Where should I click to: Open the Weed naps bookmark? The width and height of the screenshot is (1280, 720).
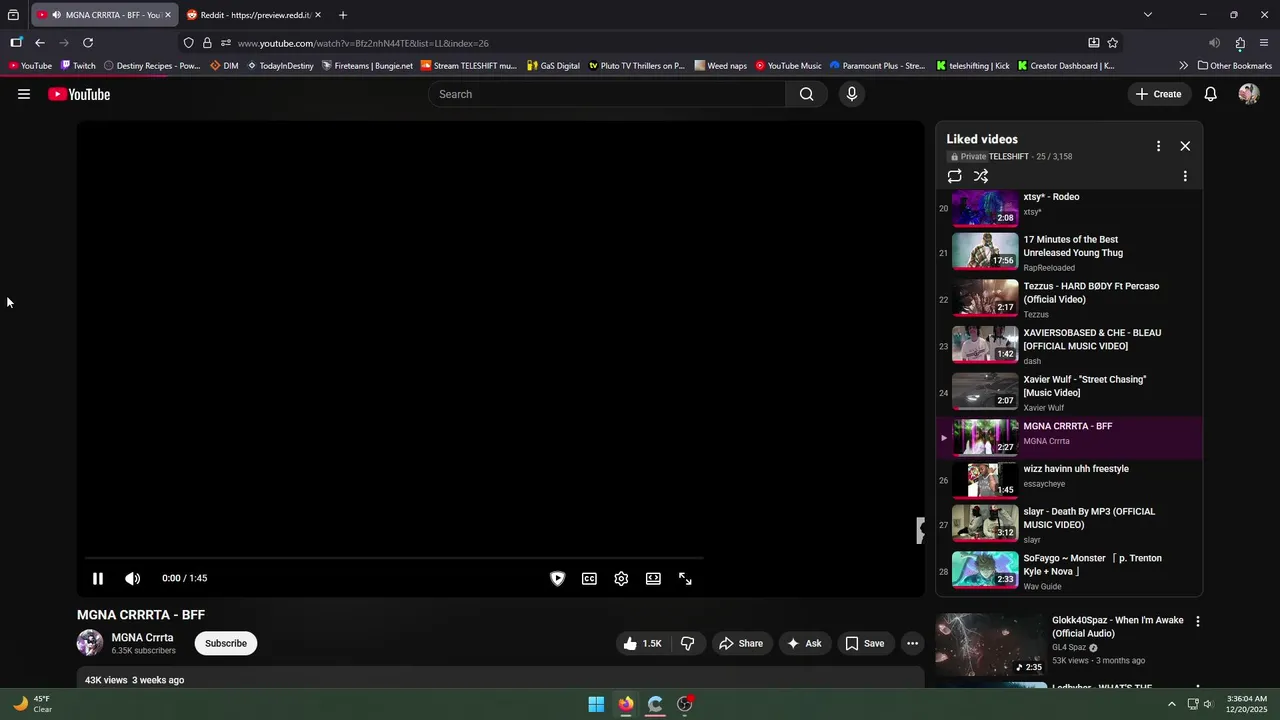click(720, 66)
